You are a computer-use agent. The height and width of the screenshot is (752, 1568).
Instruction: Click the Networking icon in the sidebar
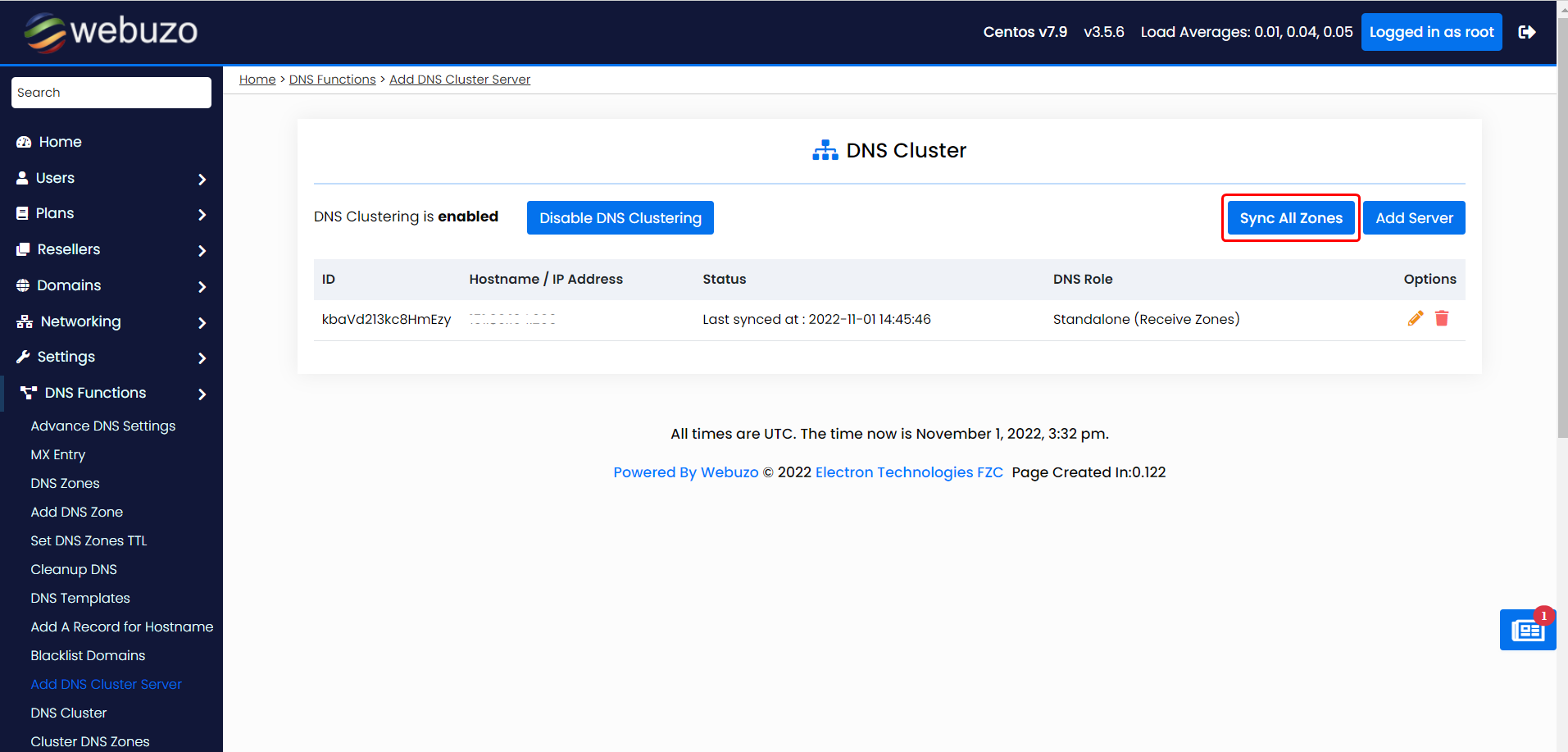tap(23, 321)
